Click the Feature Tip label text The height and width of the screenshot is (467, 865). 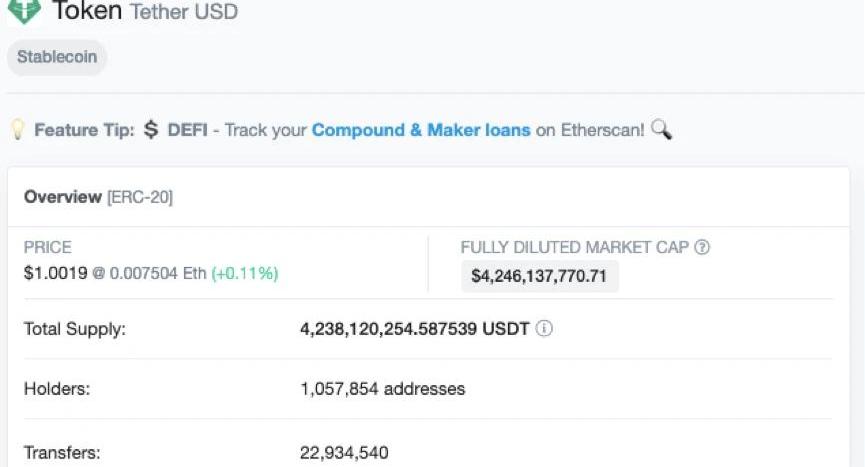pyautogui.click(x=84, y=130)
